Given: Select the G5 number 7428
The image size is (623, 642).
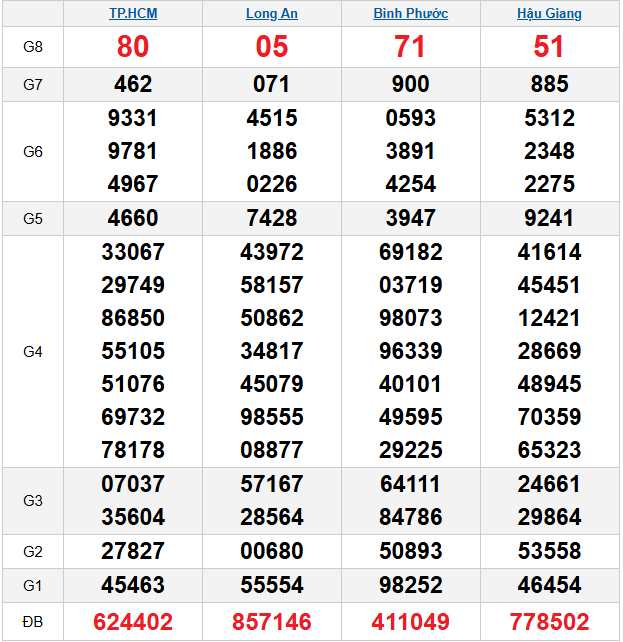Looking at the screenshot, I should [x=271, y=219].
